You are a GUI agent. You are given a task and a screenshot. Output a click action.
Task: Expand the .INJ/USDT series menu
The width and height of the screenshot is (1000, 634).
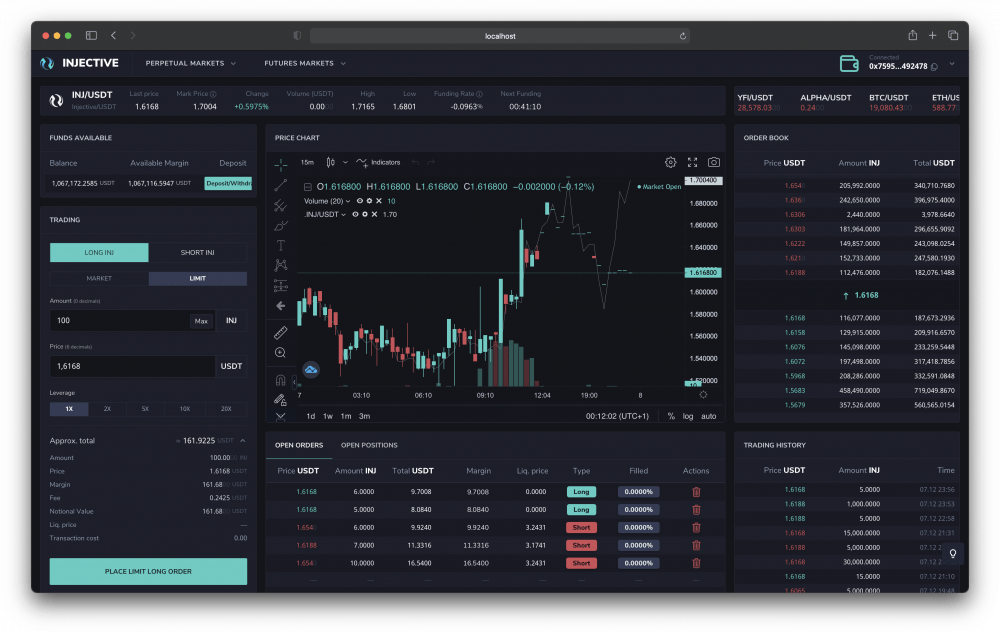point(343,214)
